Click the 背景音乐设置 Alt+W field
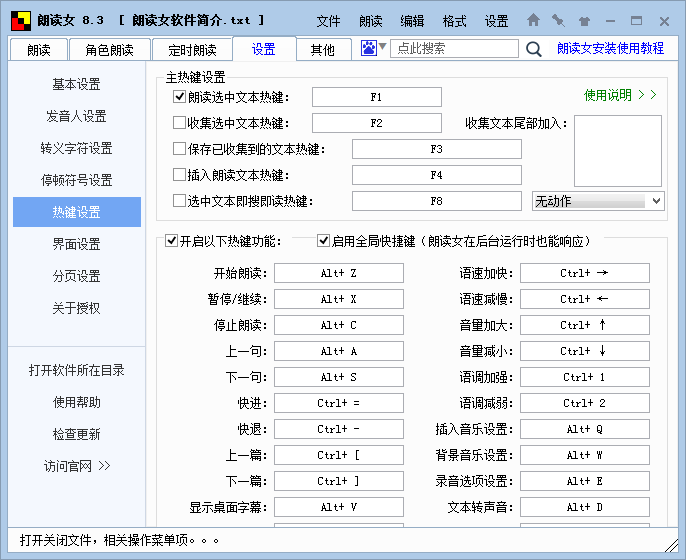 [x=584, y=455]
